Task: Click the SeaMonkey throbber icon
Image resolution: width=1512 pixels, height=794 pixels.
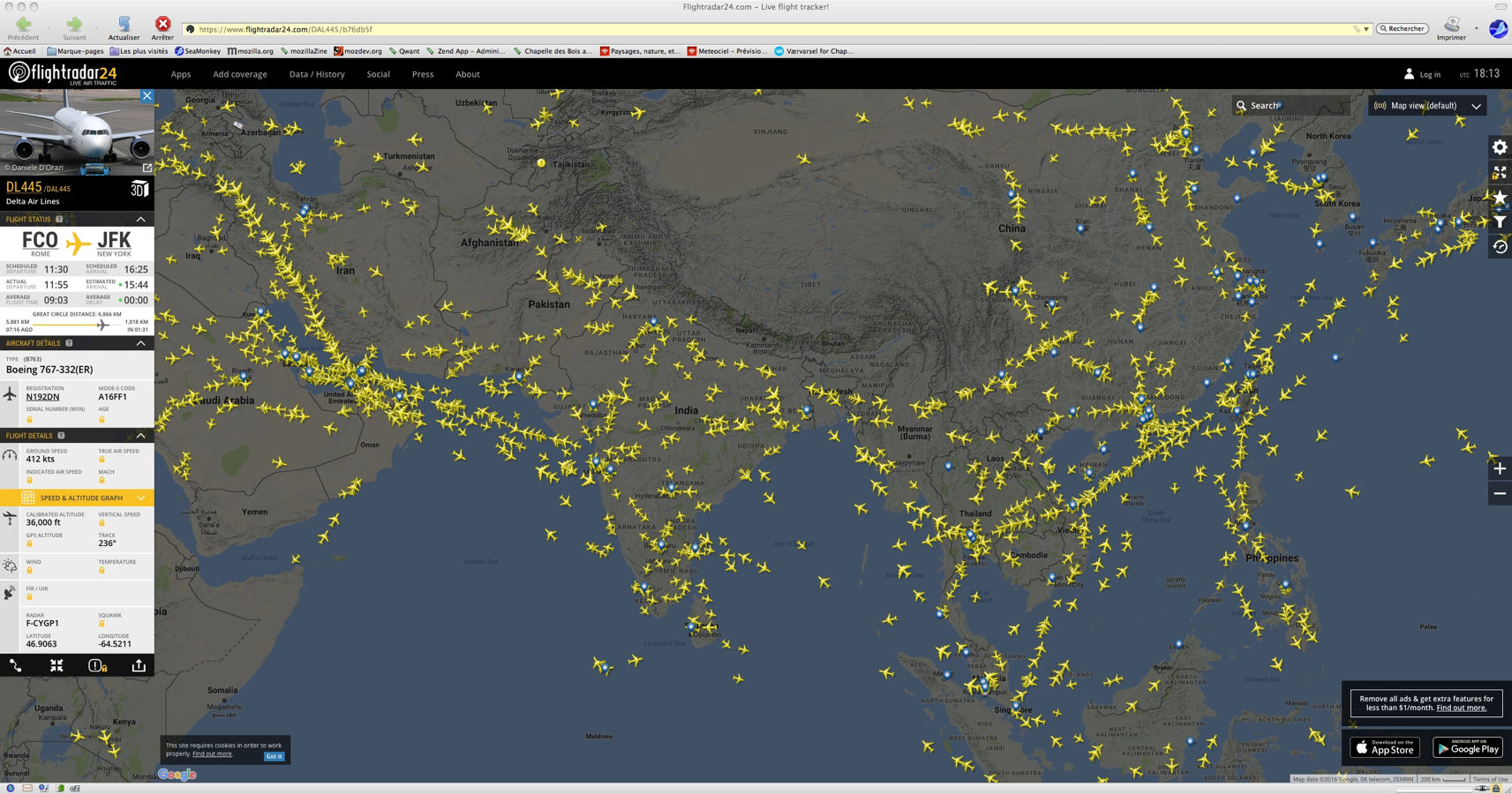Action: point(1498,28)
